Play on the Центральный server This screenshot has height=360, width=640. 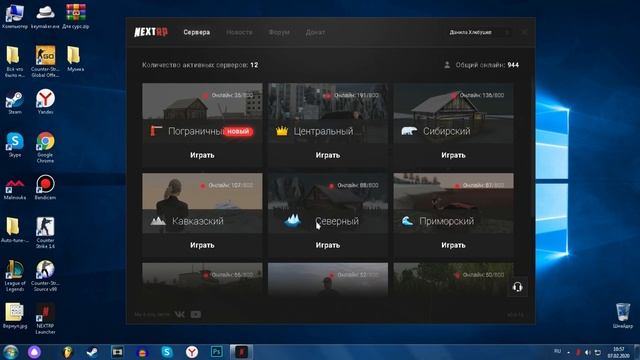328,155
